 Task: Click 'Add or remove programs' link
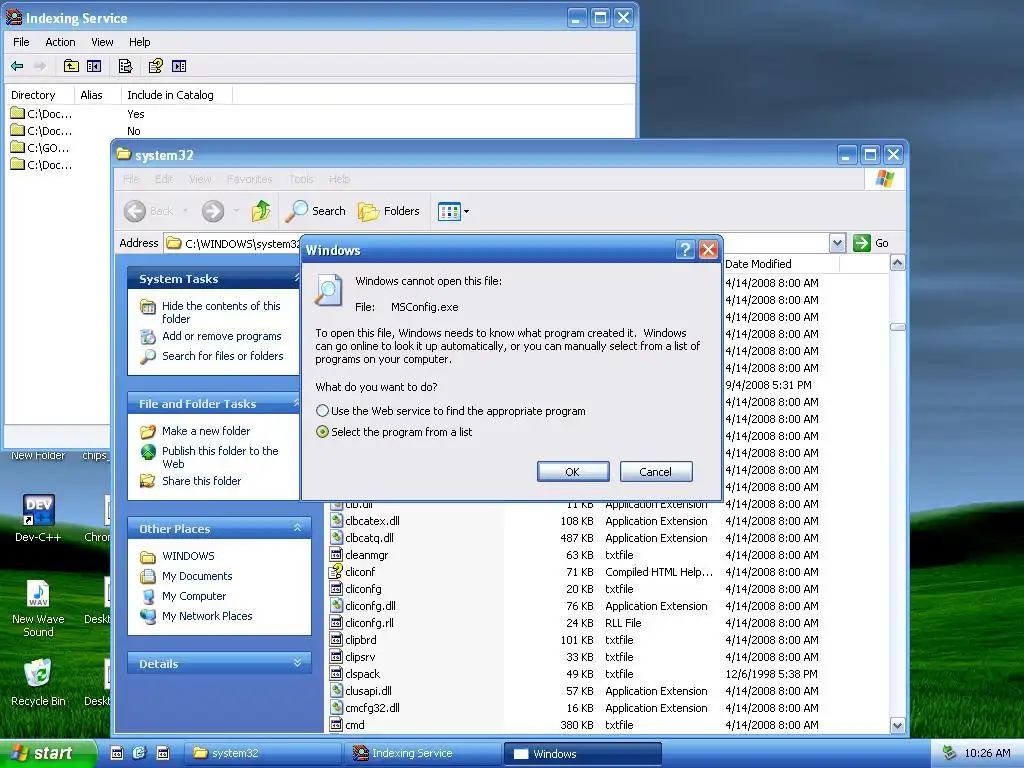pos(221,336)
